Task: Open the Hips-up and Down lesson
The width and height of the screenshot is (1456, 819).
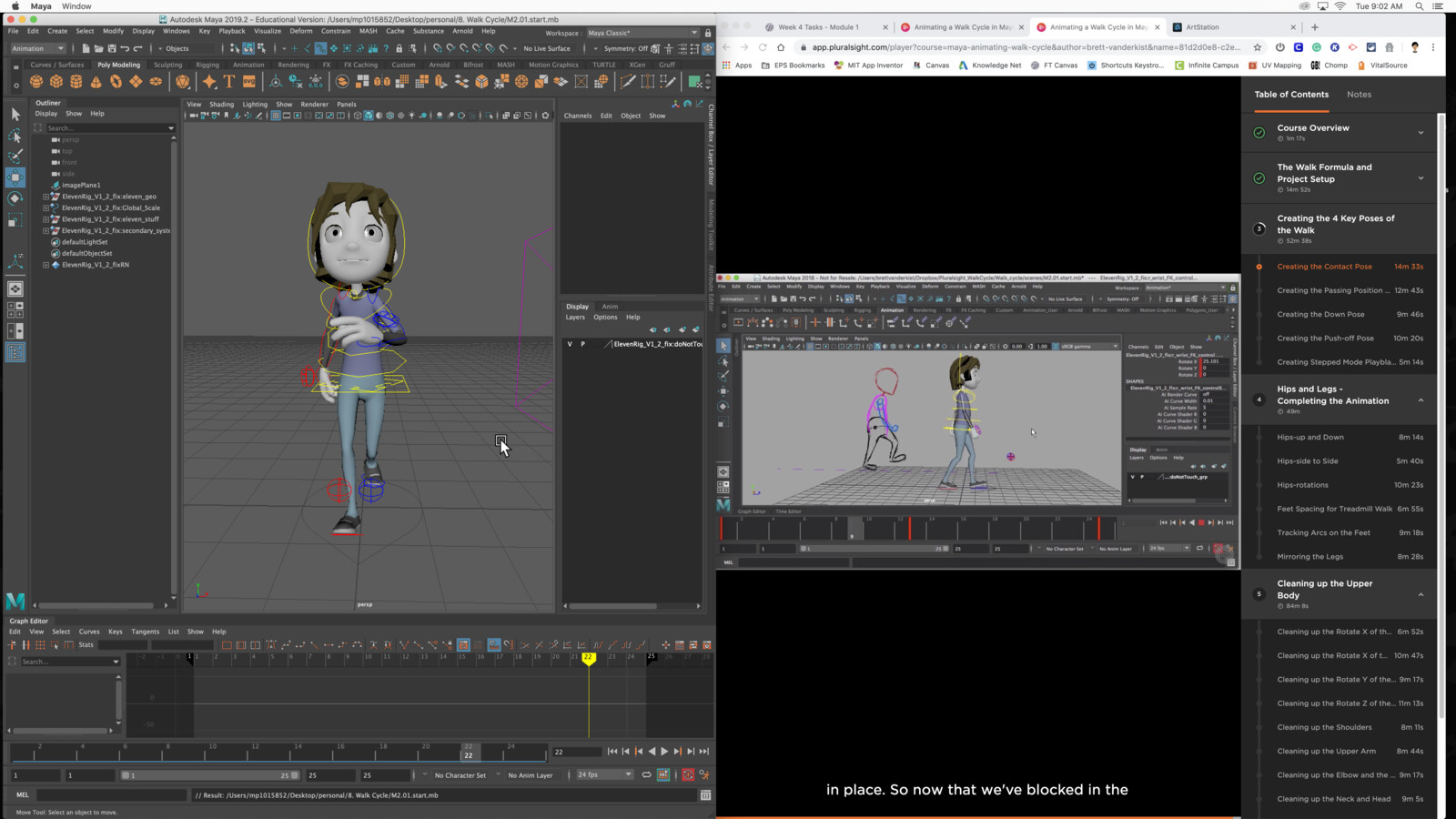Action: 1309,437
